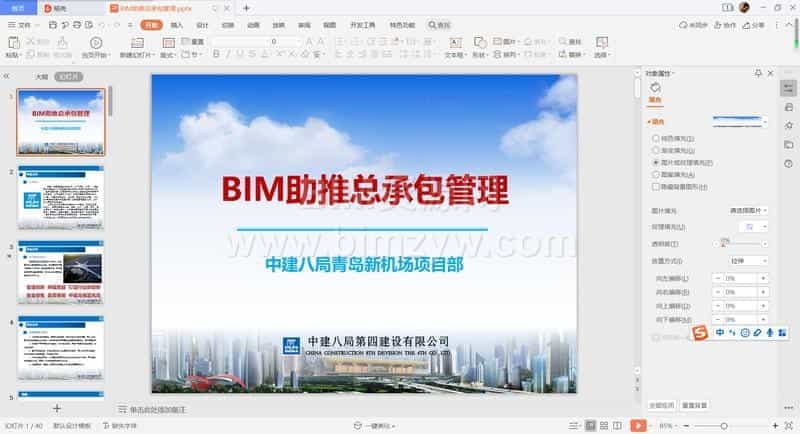The image size is (800, 434).
Task: Start slideshow with orange play button in status bar
Action: click(x=638, y=425)
